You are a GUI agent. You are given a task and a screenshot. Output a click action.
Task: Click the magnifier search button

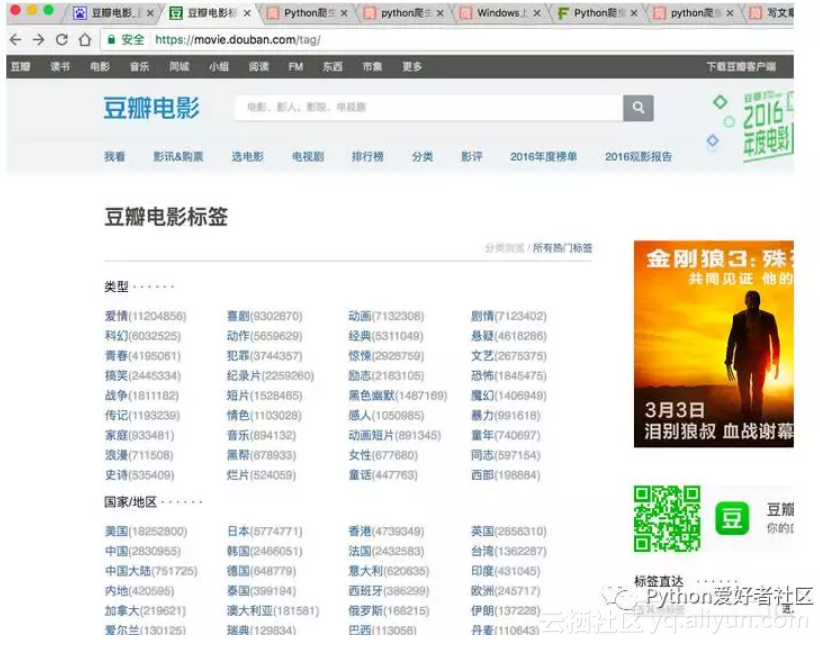[638, 108]
